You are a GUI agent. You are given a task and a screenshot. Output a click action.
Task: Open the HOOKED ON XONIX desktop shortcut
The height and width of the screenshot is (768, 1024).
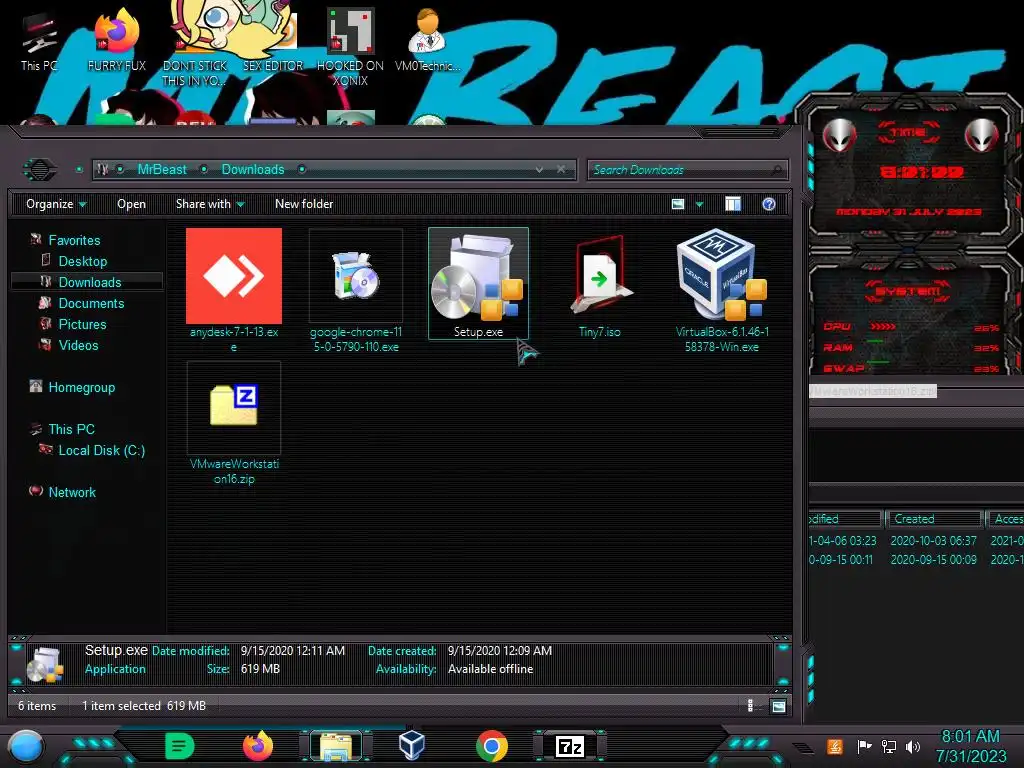pyautogui.click(x=350, y=47)
